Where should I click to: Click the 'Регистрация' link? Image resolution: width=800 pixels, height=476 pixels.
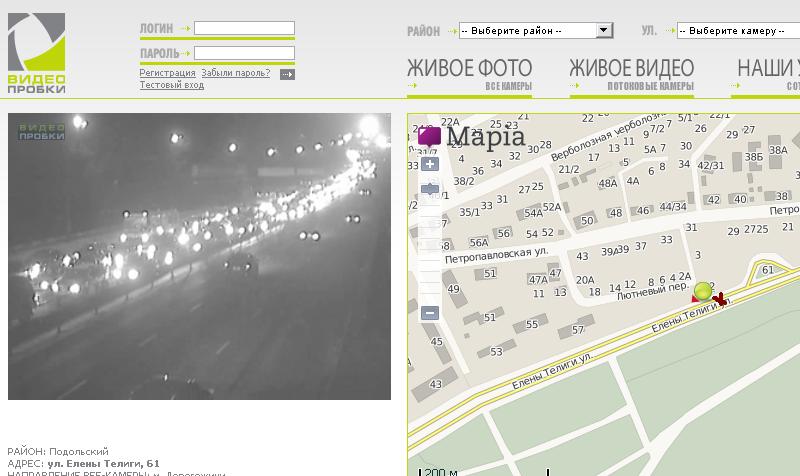coord(167,73)
